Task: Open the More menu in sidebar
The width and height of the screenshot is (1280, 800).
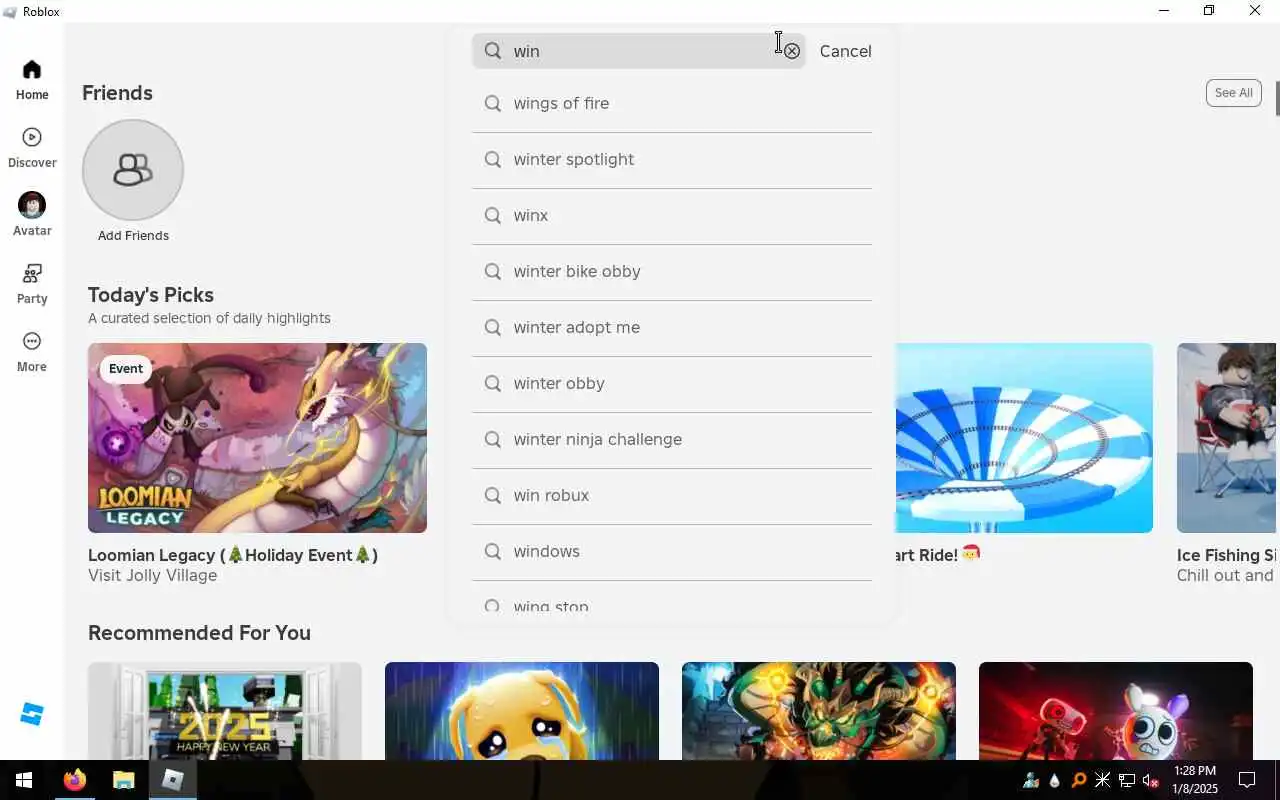Action: [32, 352]
